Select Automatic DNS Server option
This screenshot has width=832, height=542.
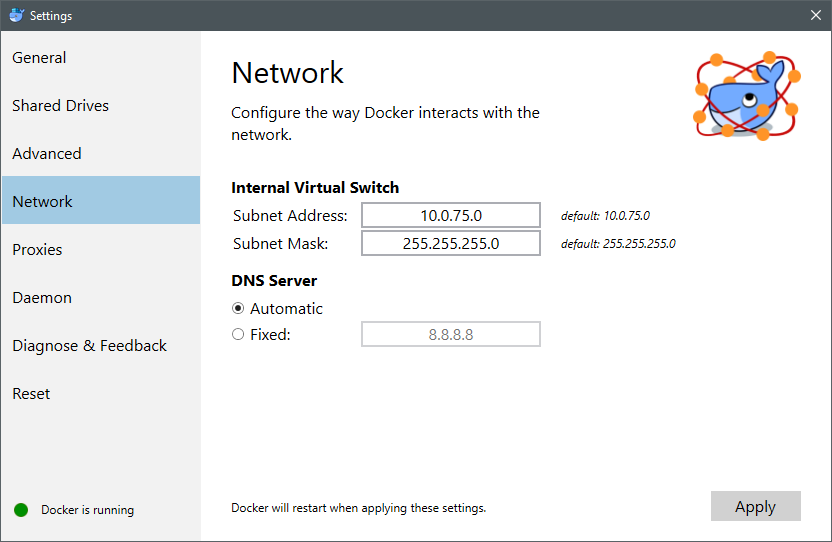click(238, 308)
